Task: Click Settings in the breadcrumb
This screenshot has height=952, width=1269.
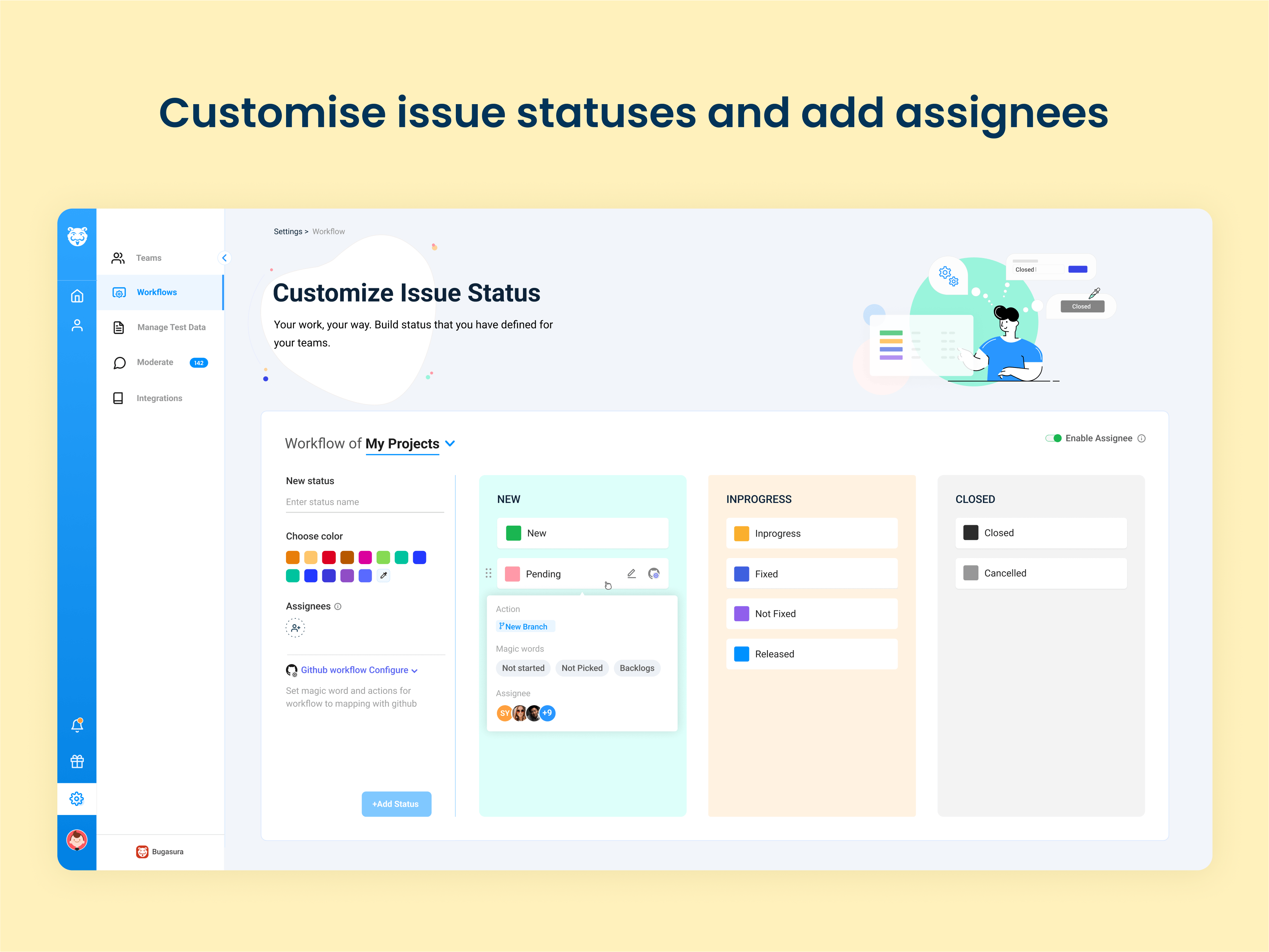Action: point(288,232)
